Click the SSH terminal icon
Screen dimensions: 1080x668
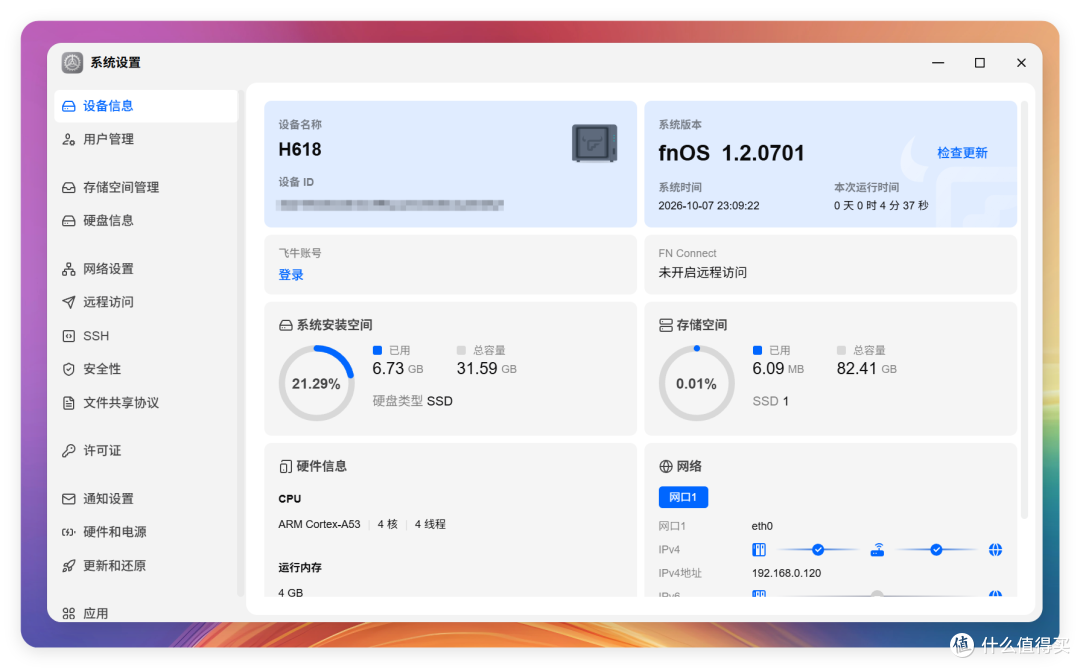click(69, 336)
